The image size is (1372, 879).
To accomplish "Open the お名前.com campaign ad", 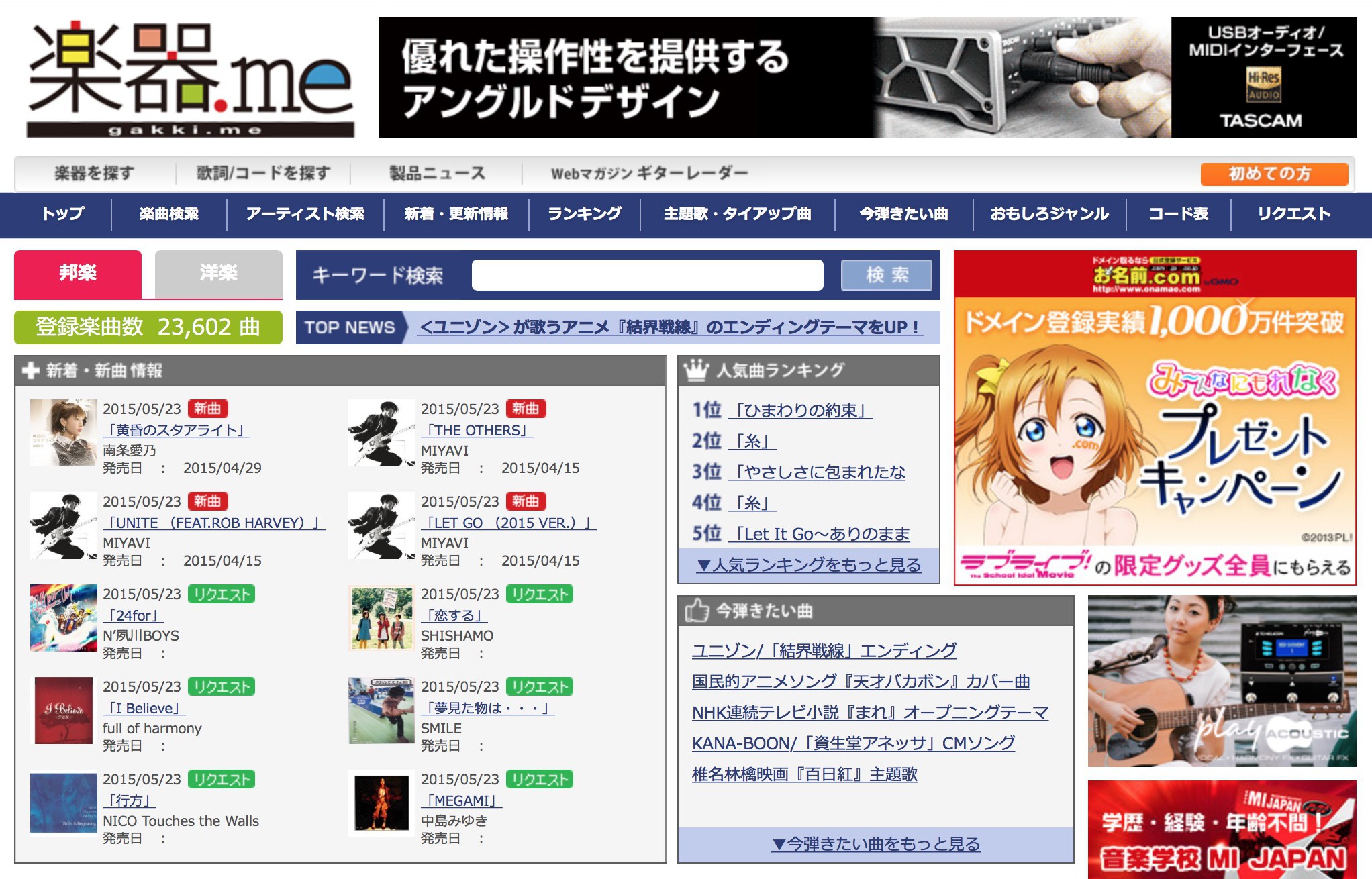I will [1155, 417].
